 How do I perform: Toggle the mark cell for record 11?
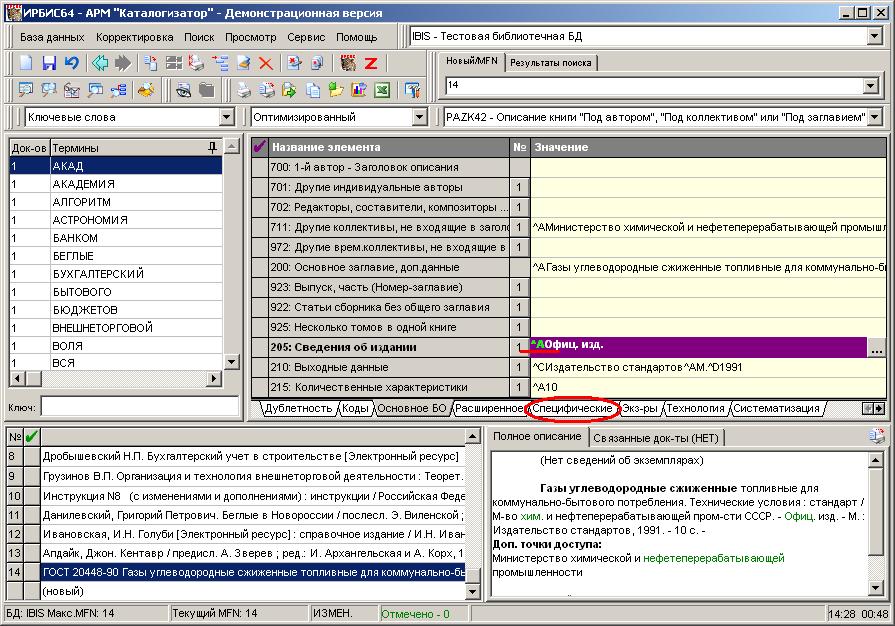click(x=32, y=515)
